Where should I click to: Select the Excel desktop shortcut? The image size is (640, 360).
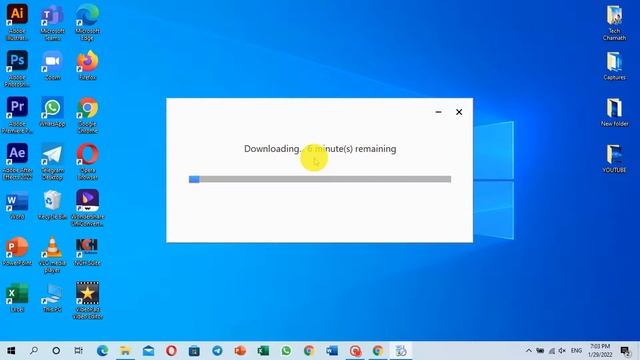(x=17, y=297)
